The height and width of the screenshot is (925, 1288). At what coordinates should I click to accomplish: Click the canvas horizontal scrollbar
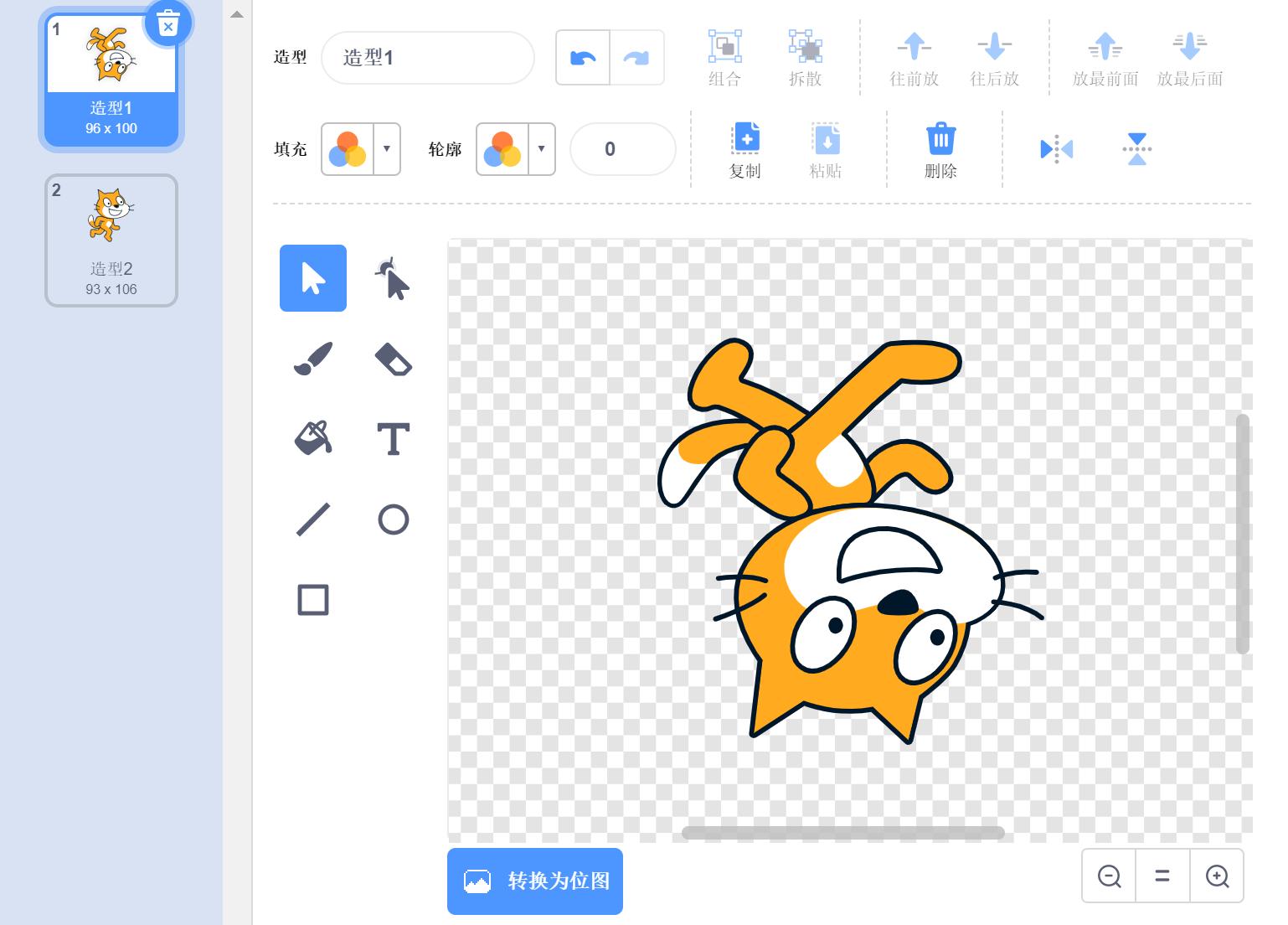coord(843,833)
